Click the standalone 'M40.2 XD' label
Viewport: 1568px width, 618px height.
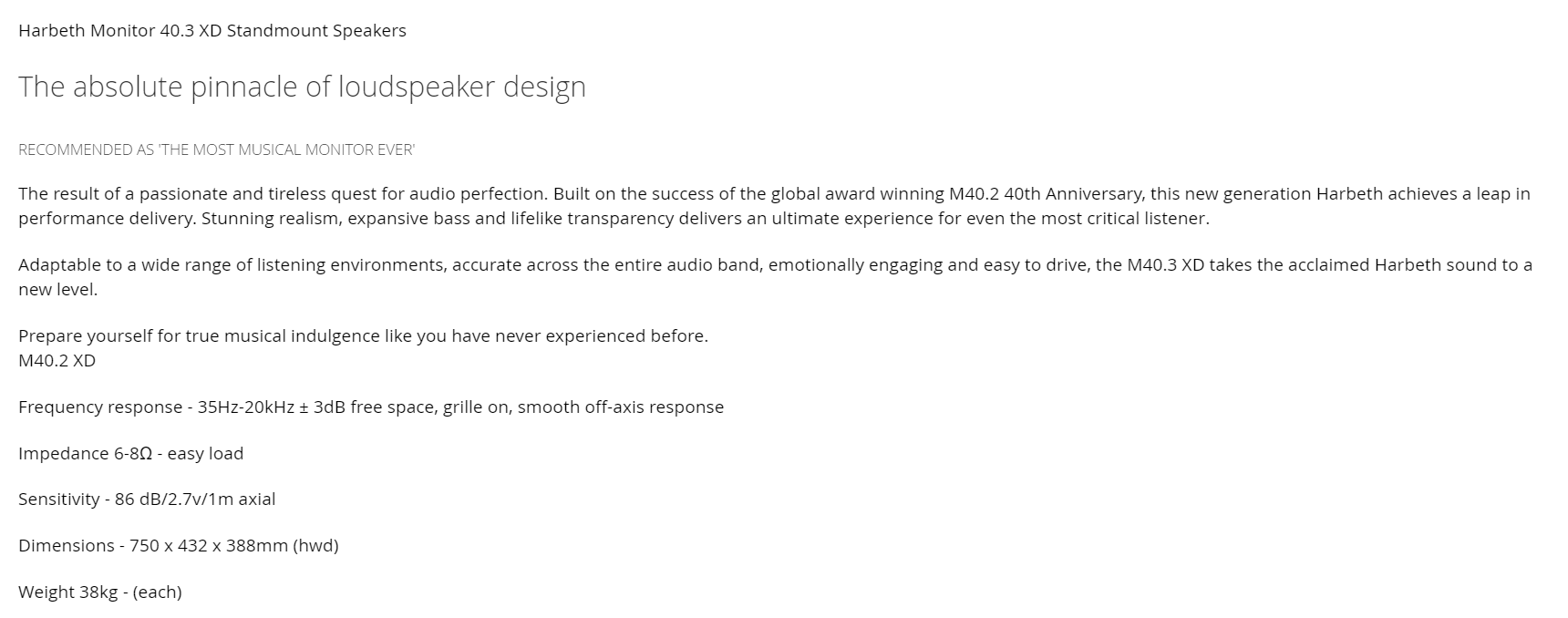pos(57,361)
